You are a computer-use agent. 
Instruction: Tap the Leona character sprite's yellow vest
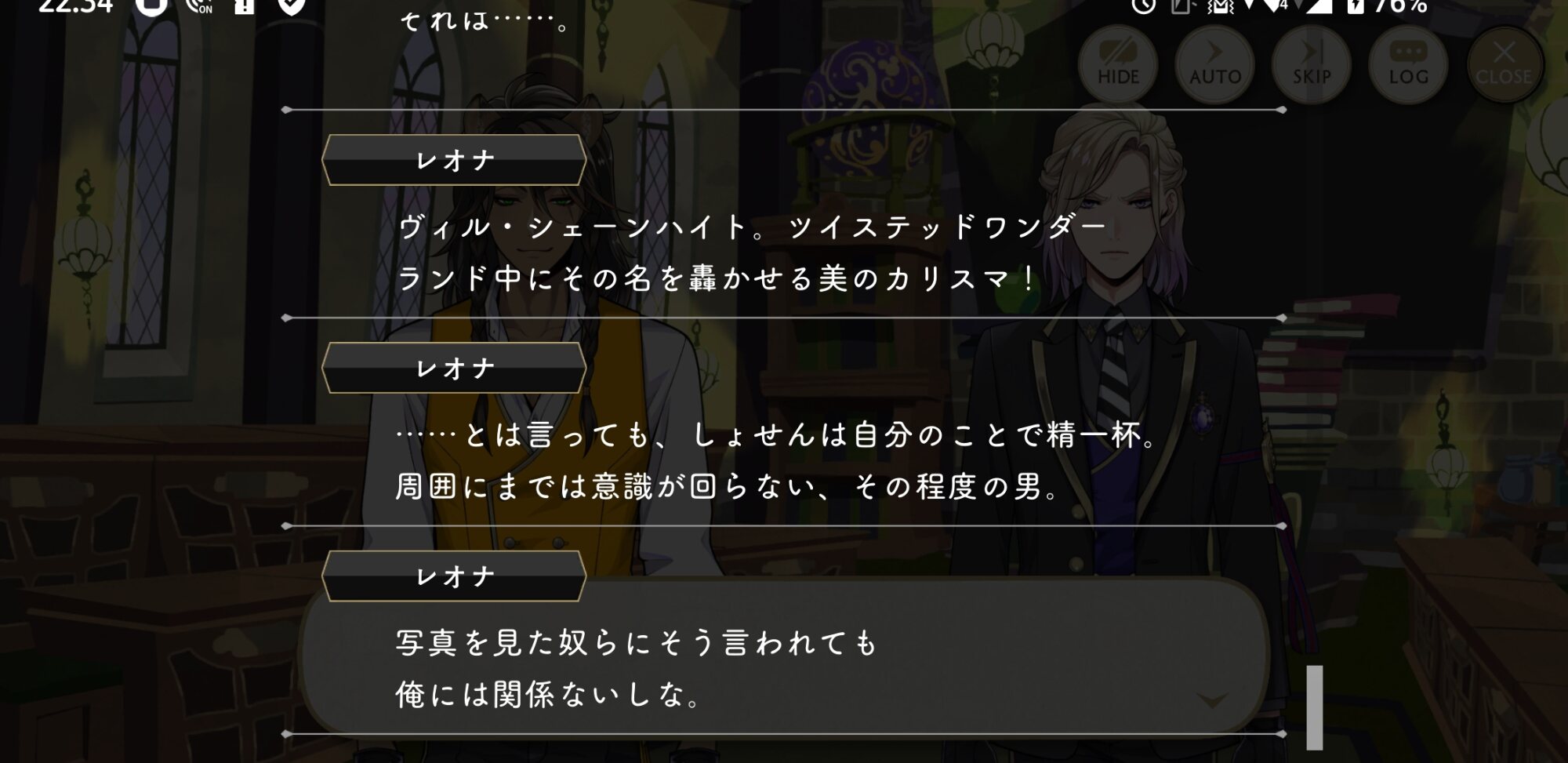(533, 439)
